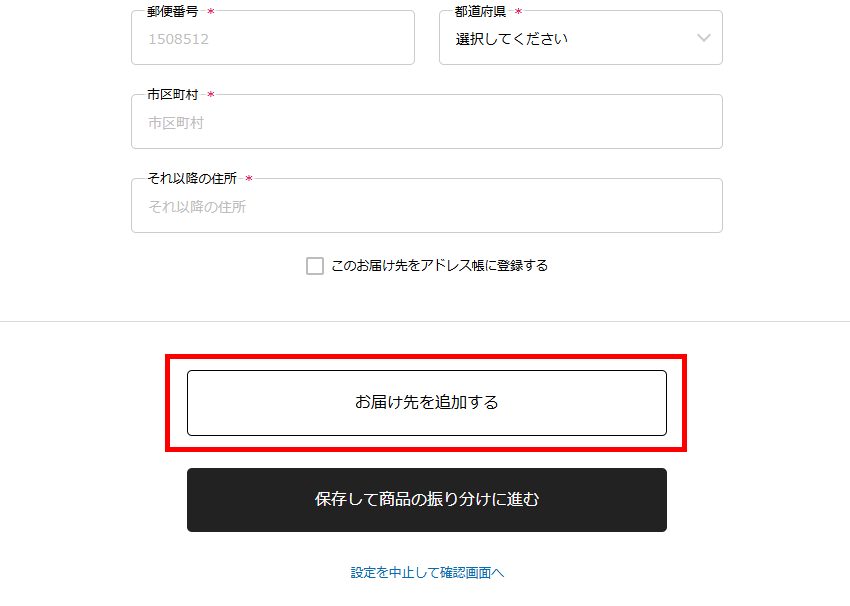Click the required asterisk beside 都道府県
850x606 pixels.
(518, 12)
